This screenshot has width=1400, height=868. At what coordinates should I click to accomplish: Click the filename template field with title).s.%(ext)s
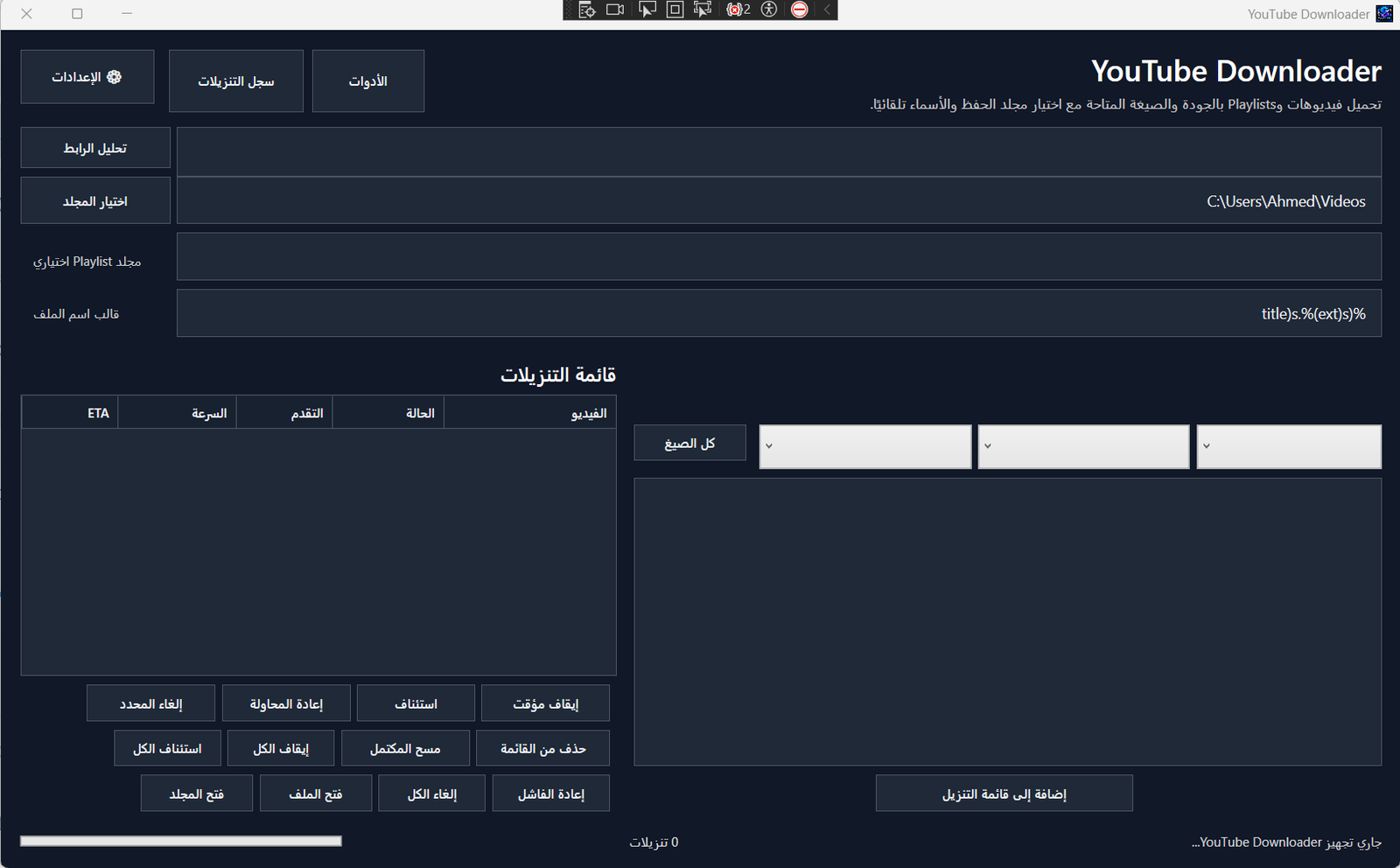tap(779, 313)
